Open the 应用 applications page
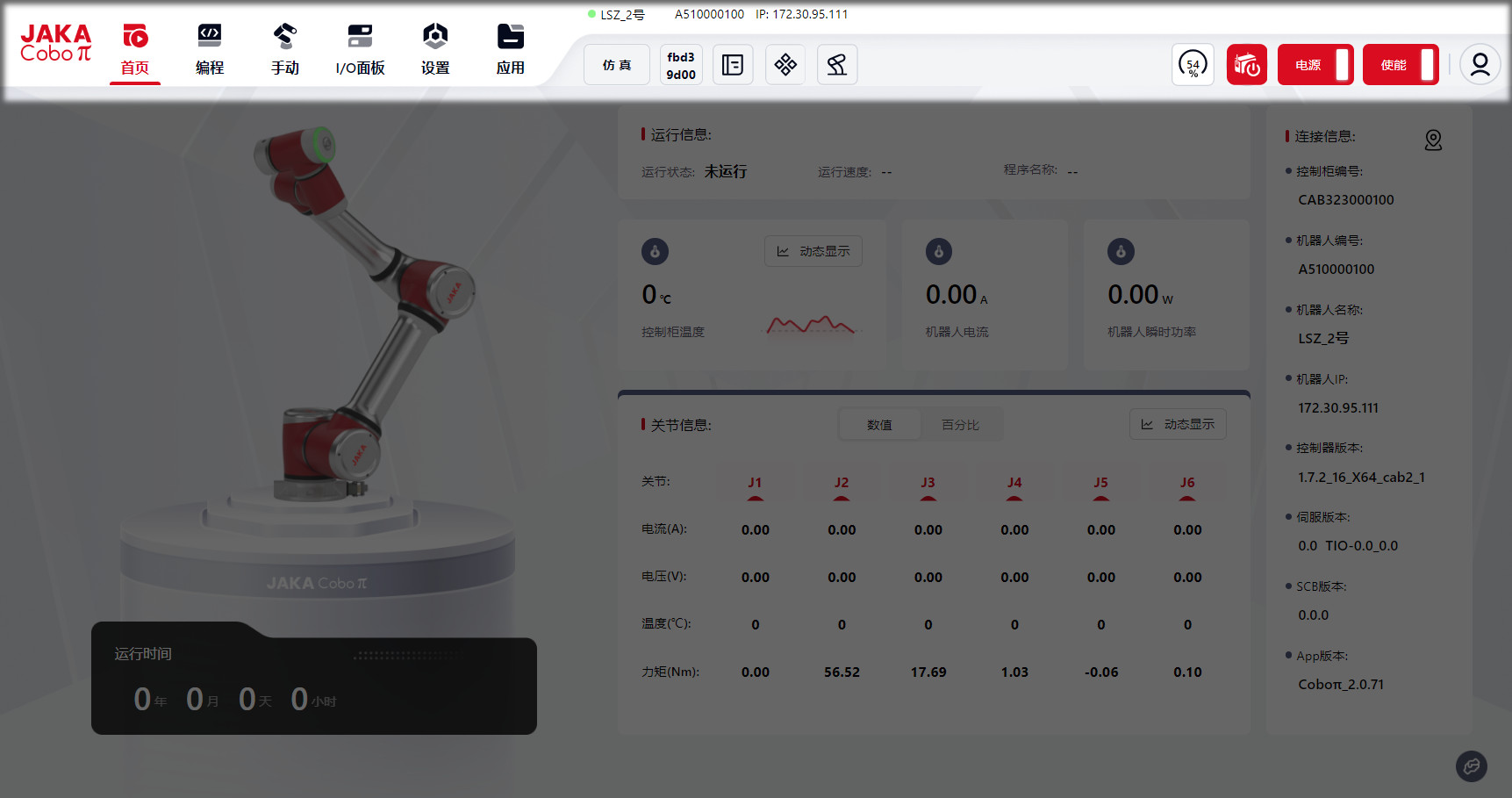 510,50
